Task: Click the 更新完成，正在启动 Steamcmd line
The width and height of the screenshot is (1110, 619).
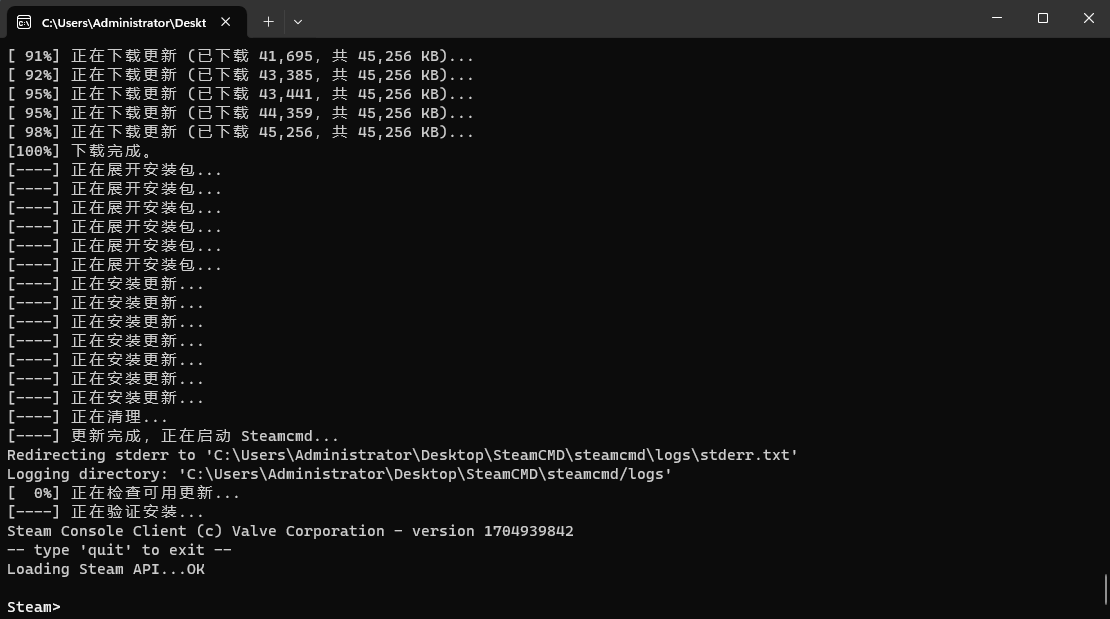Action: [x=173, y=436]
